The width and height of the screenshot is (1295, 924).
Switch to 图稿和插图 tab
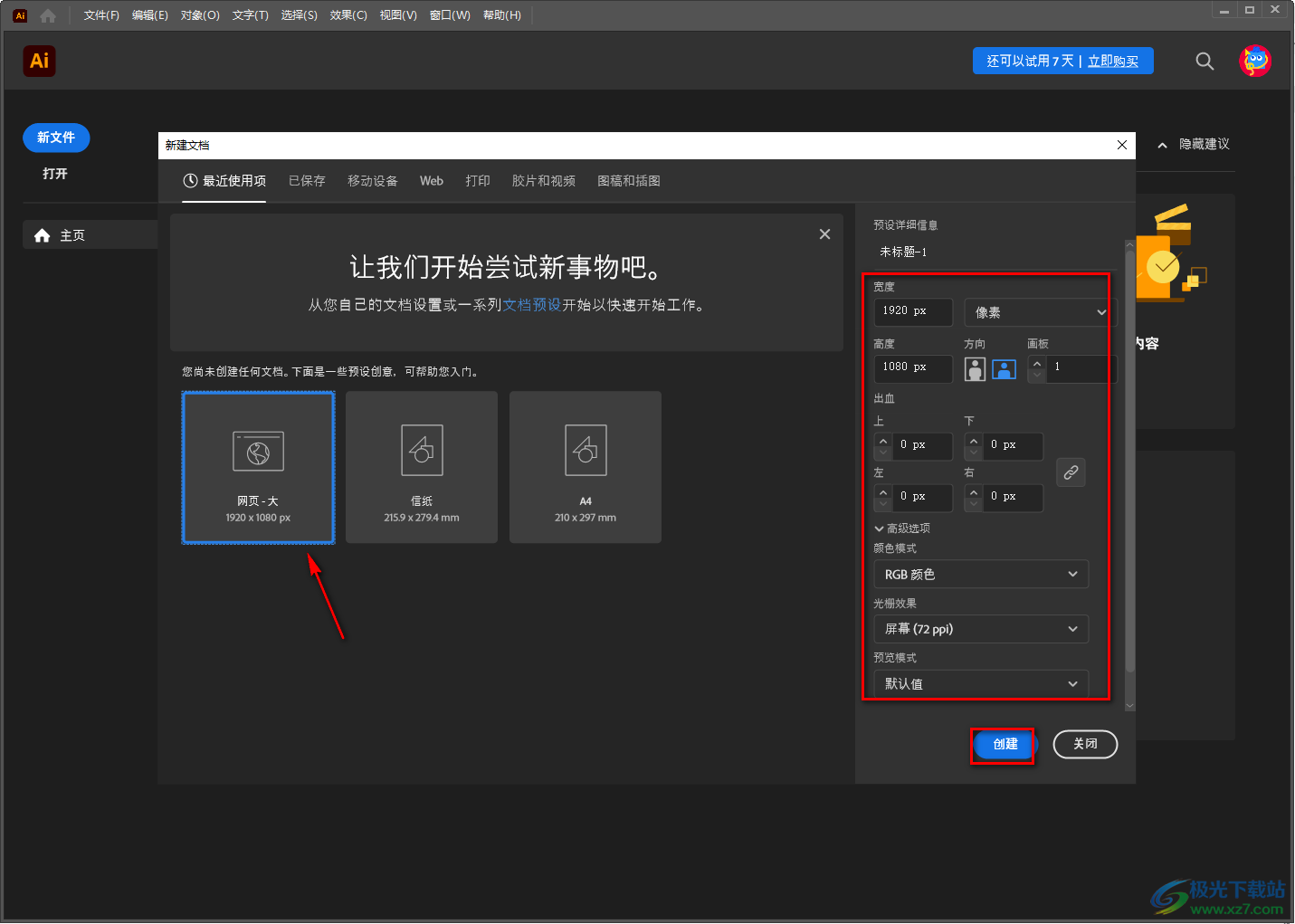pyautogui.click(x=629, y=181)
